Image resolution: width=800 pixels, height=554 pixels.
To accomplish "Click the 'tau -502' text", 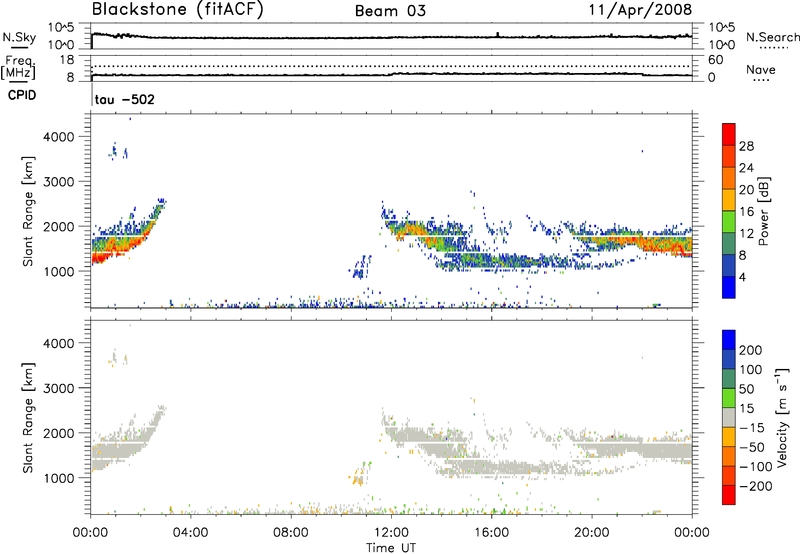I will pyautogui.click(x=124, y=99).
